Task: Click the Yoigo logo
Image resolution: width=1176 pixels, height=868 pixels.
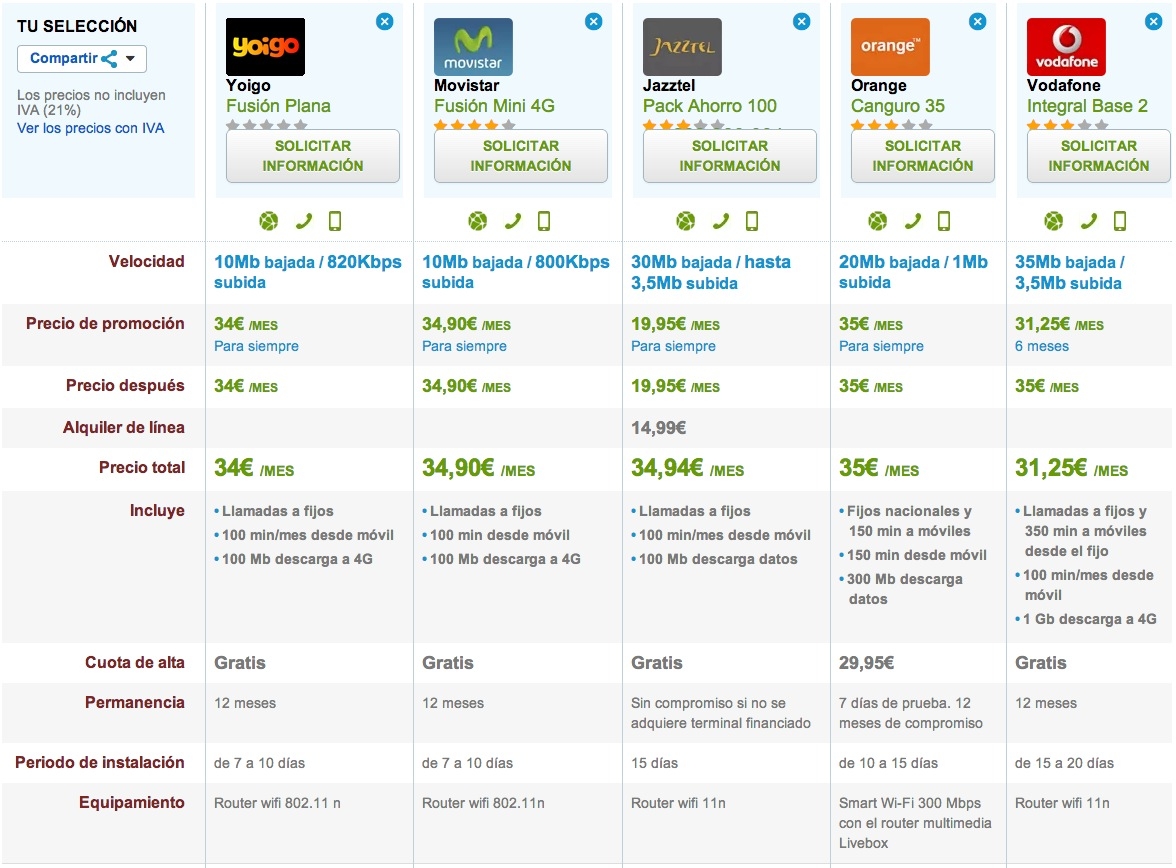Action: [266, 47]
